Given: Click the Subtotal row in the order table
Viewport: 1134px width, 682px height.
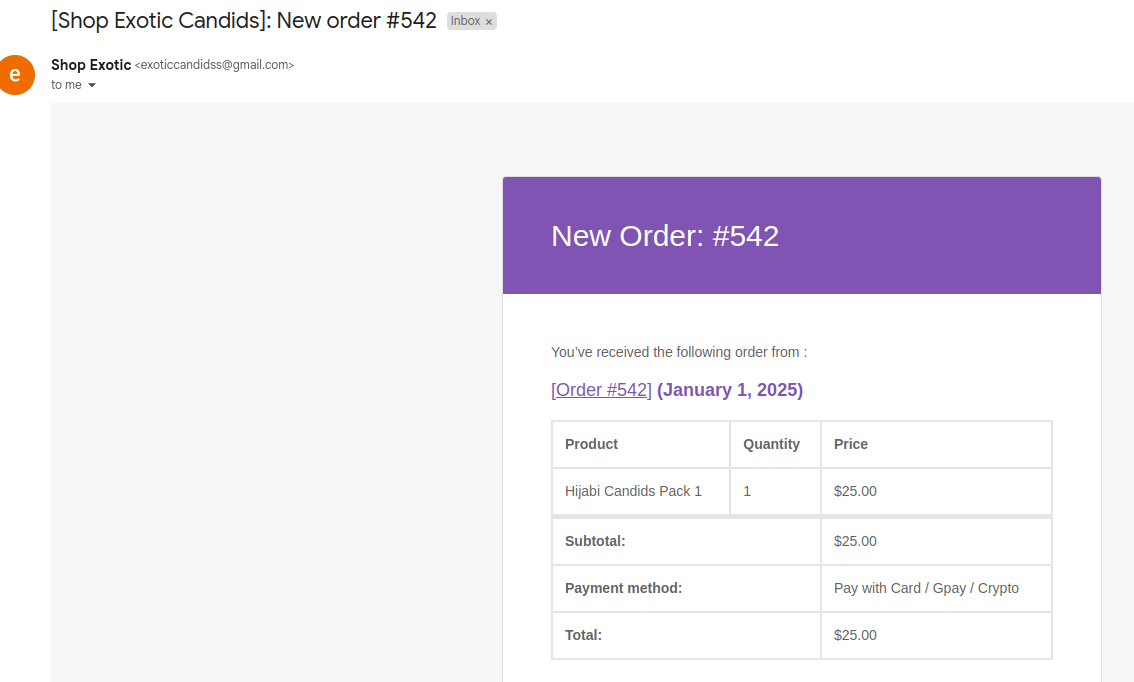Looking at the screenshot, I should click(800, 540).
